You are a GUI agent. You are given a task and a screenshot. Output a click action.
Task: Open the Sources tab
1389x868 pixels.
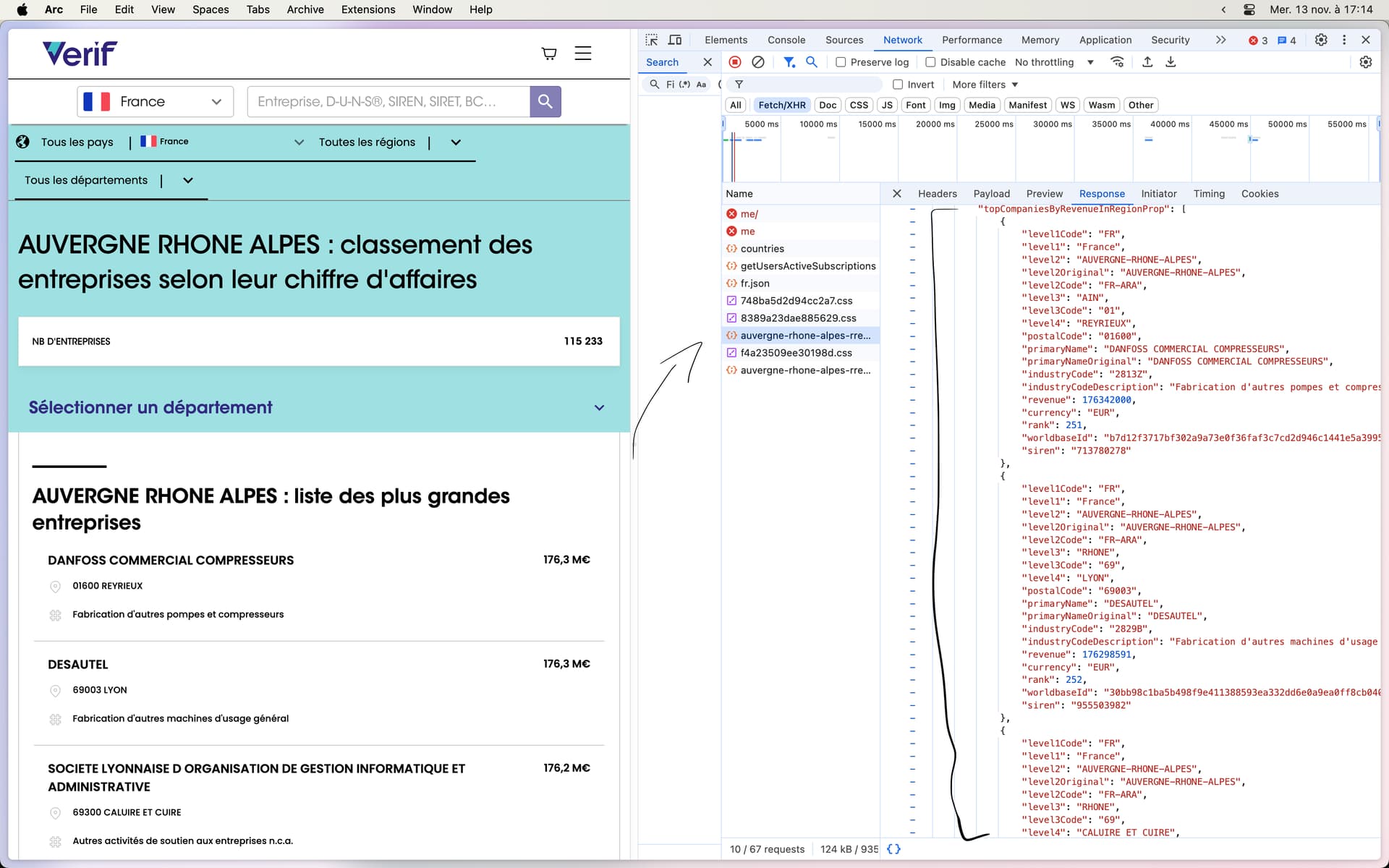844,40
